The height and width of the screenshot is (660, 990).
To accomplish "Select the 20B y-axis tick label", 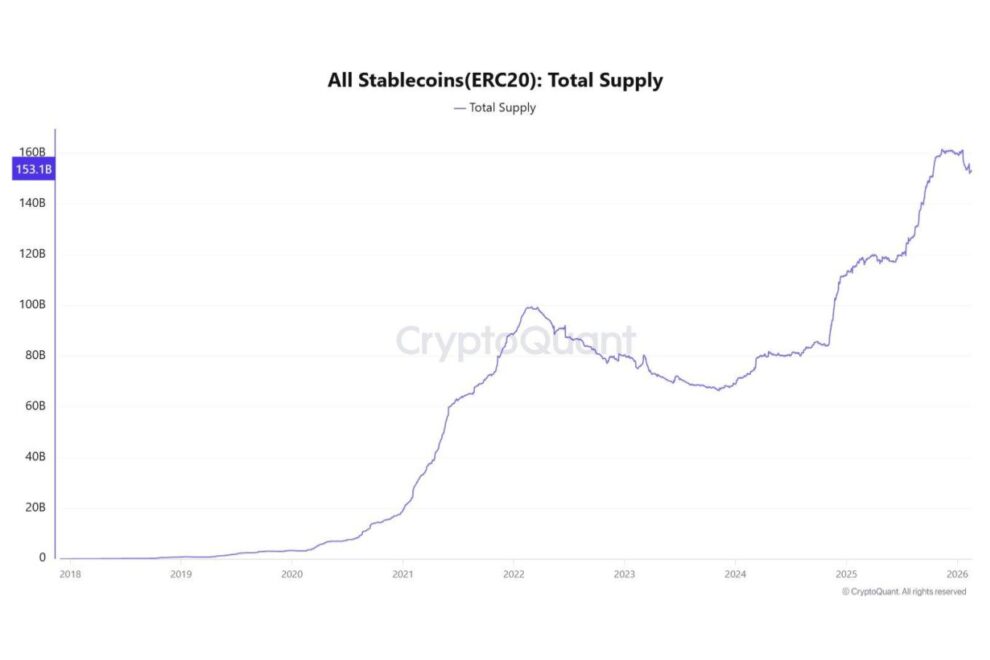I will point(34,507).
